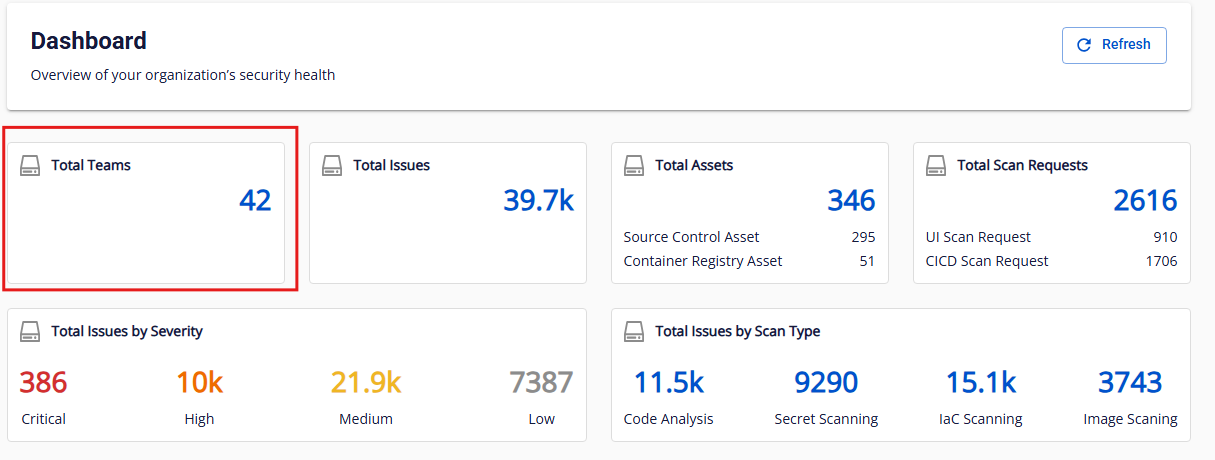Click the Total Teams card icon
The image size is (1215, 460).
30,165
